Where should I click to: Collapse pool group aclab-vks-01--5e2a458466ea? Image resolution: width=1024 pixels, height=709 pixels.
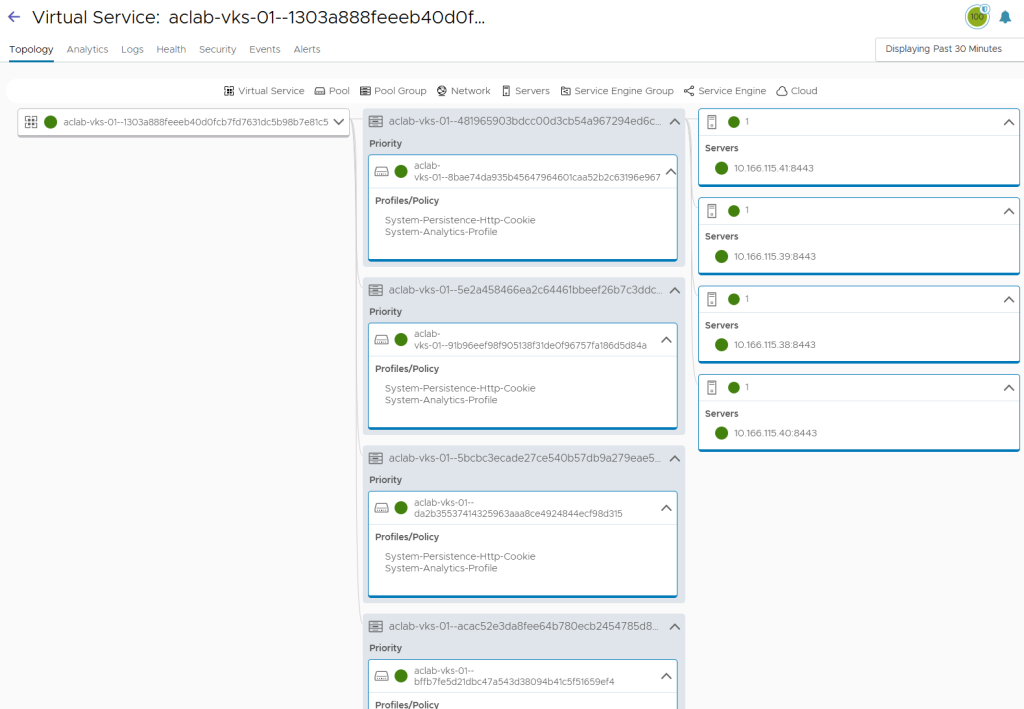(x=674, y=290)
